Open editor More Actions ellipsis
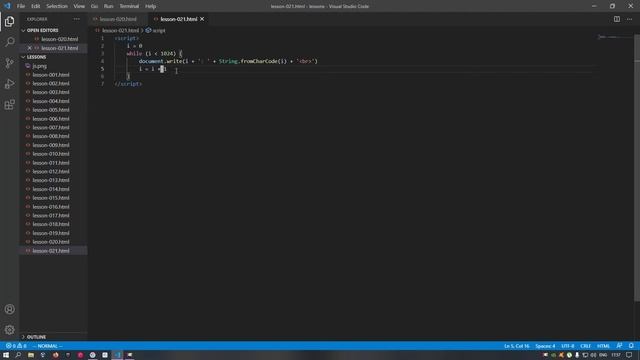The width and height of the screenshot is (640, 360). pos(629,19)
